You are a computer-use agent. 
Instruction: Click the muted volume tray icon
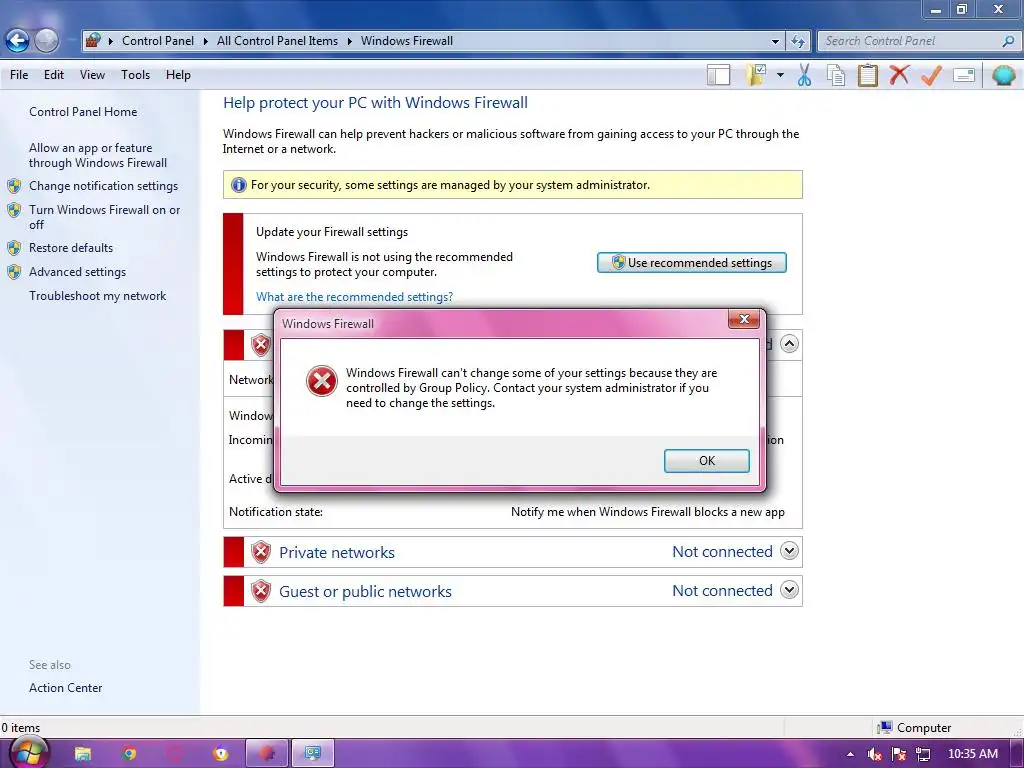coord(874,754)
